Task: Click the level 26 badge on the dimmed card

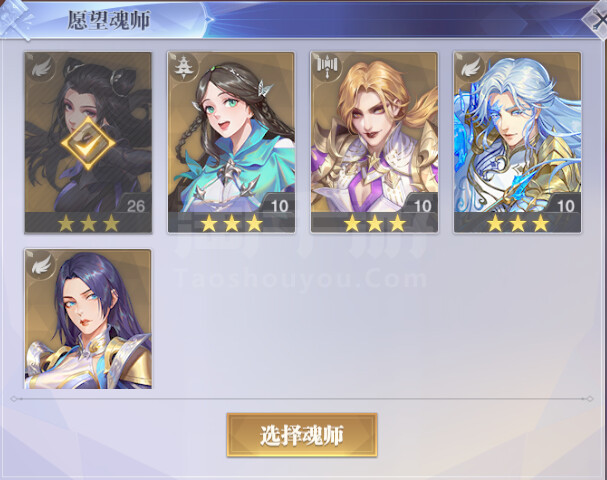Action: (135, 206)
